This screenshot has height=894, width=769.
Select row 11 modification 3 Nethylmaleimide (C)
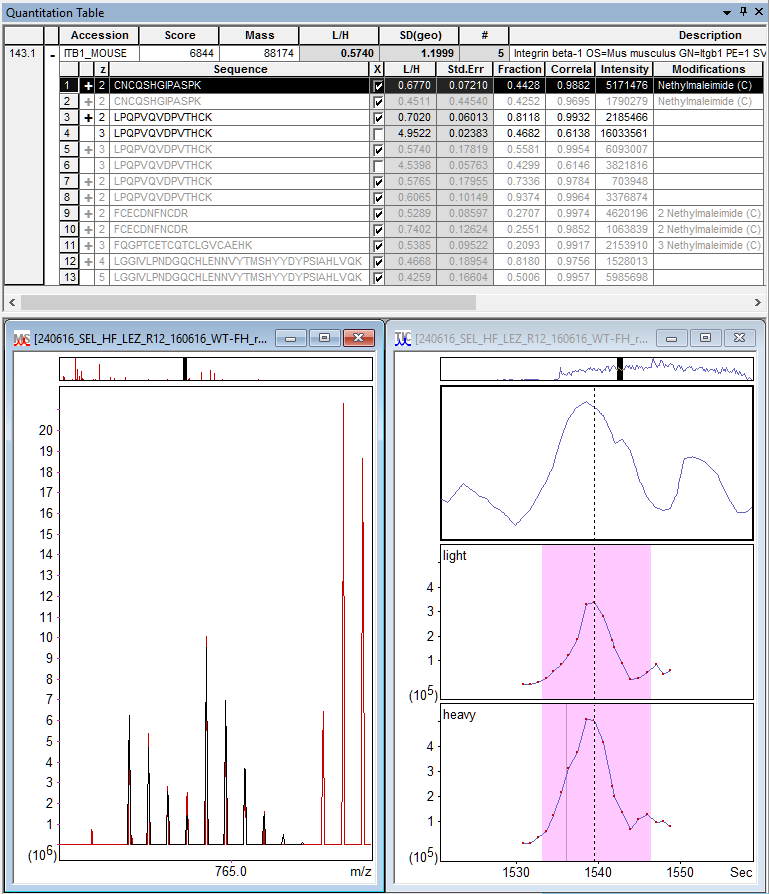(x=708, y=245)
